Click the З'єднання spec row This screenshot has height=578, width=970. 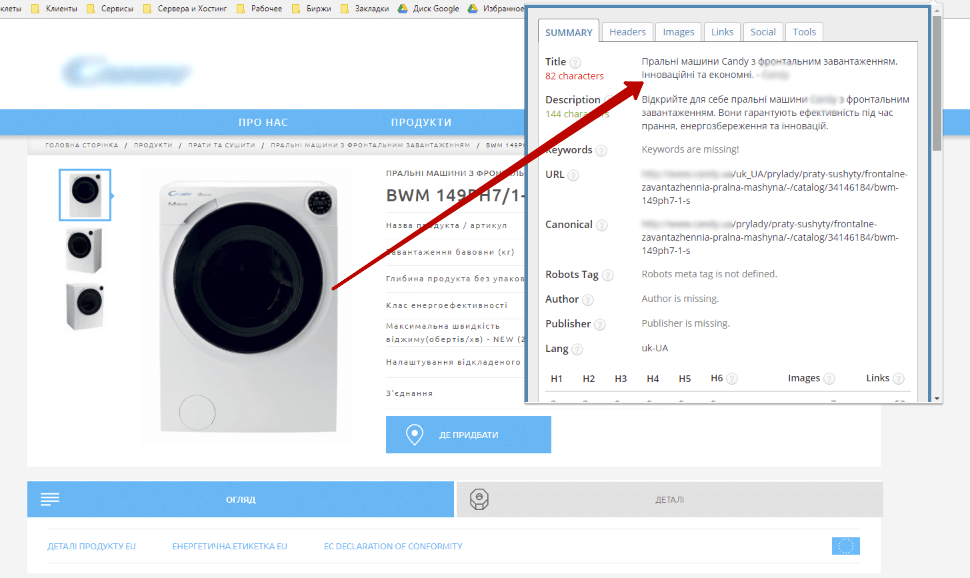click(455, 393)
